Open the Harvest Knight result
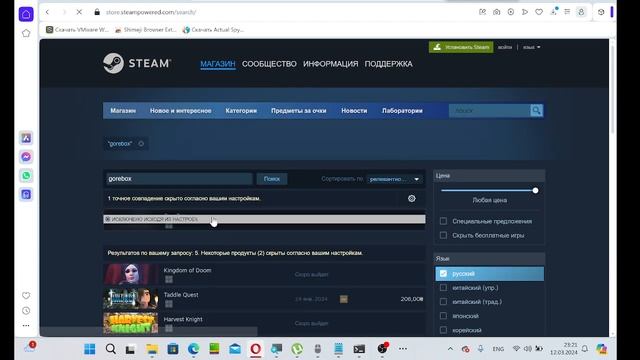Image resolution: width=640 pixels, height=360 pixels. (264, 323)
